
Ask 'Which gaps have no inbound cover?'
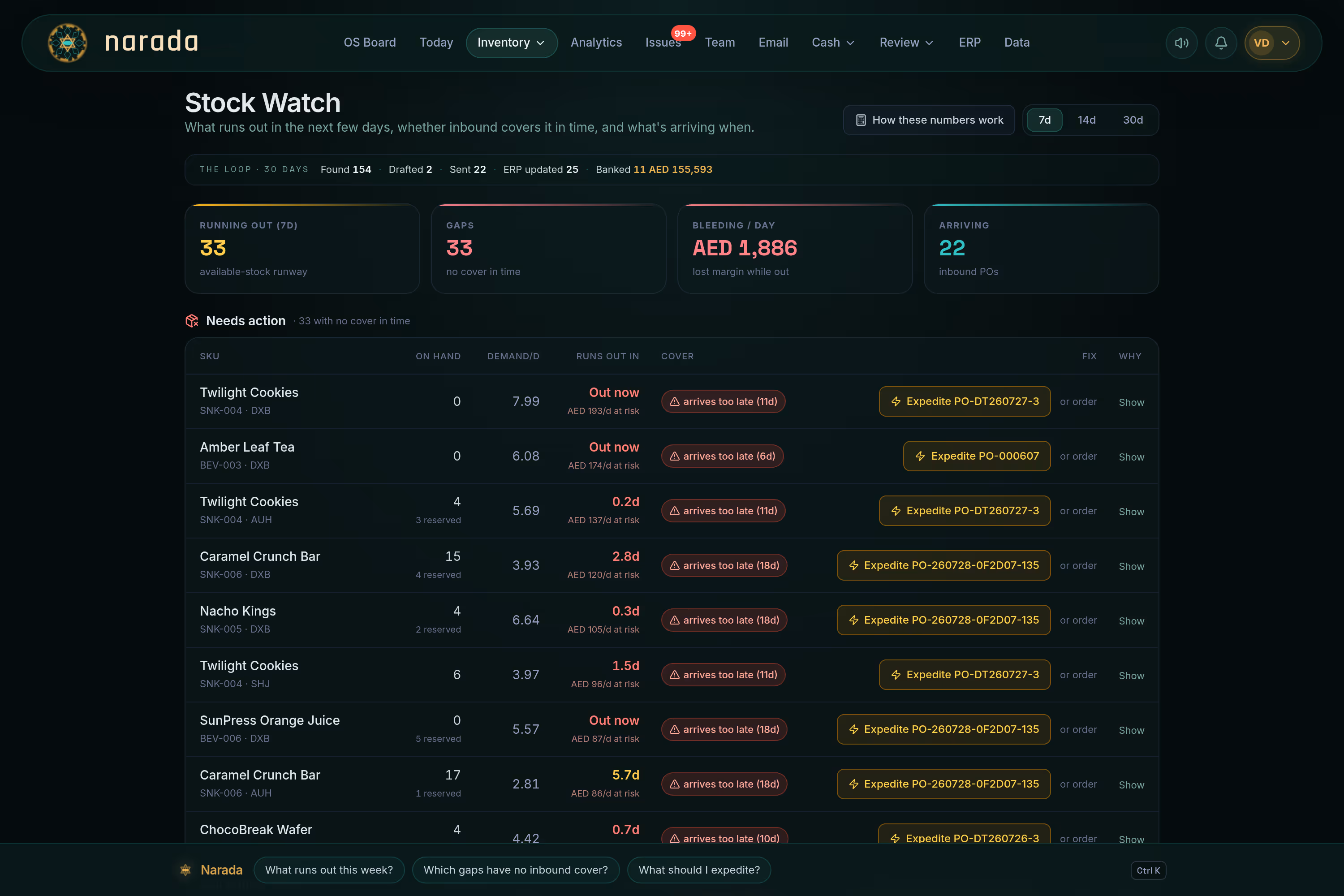516,870
